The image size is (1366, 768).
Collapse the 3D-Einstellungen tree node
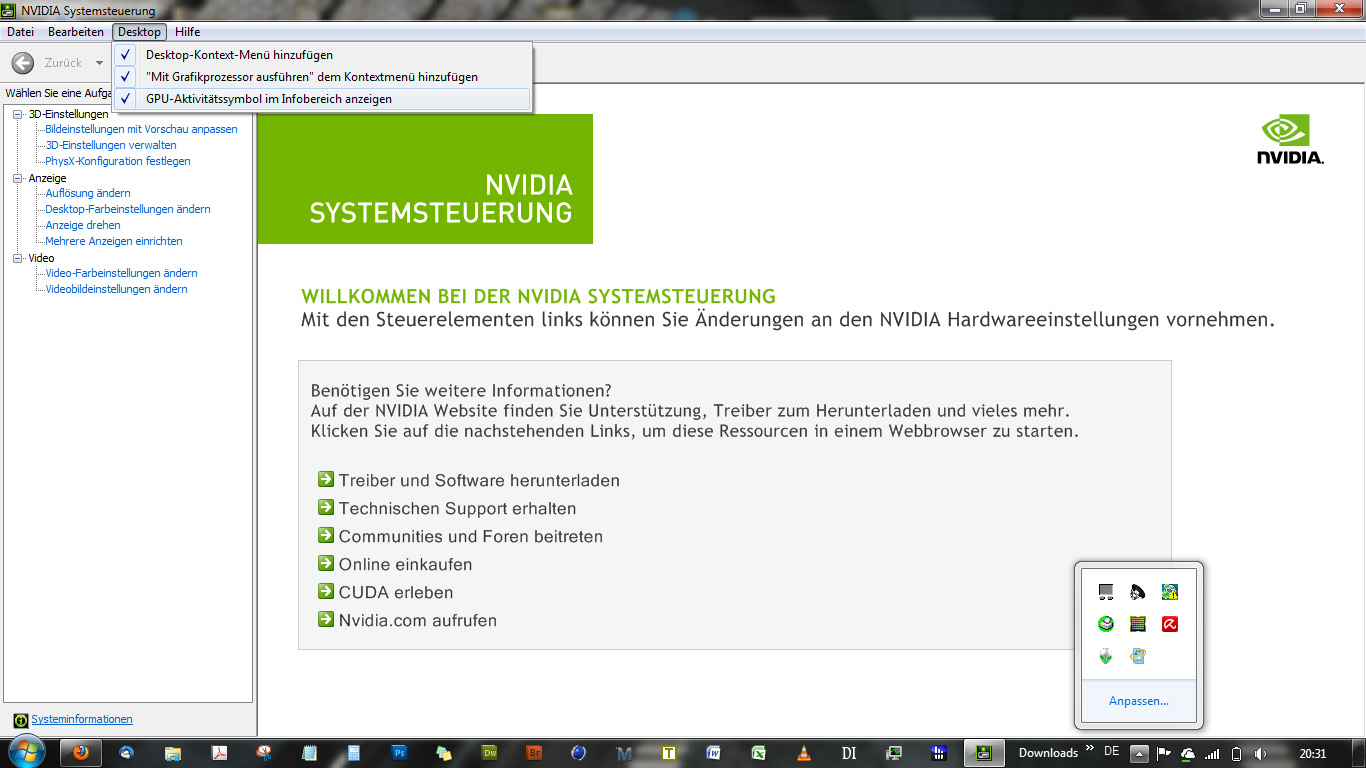[x=18, y=114]
